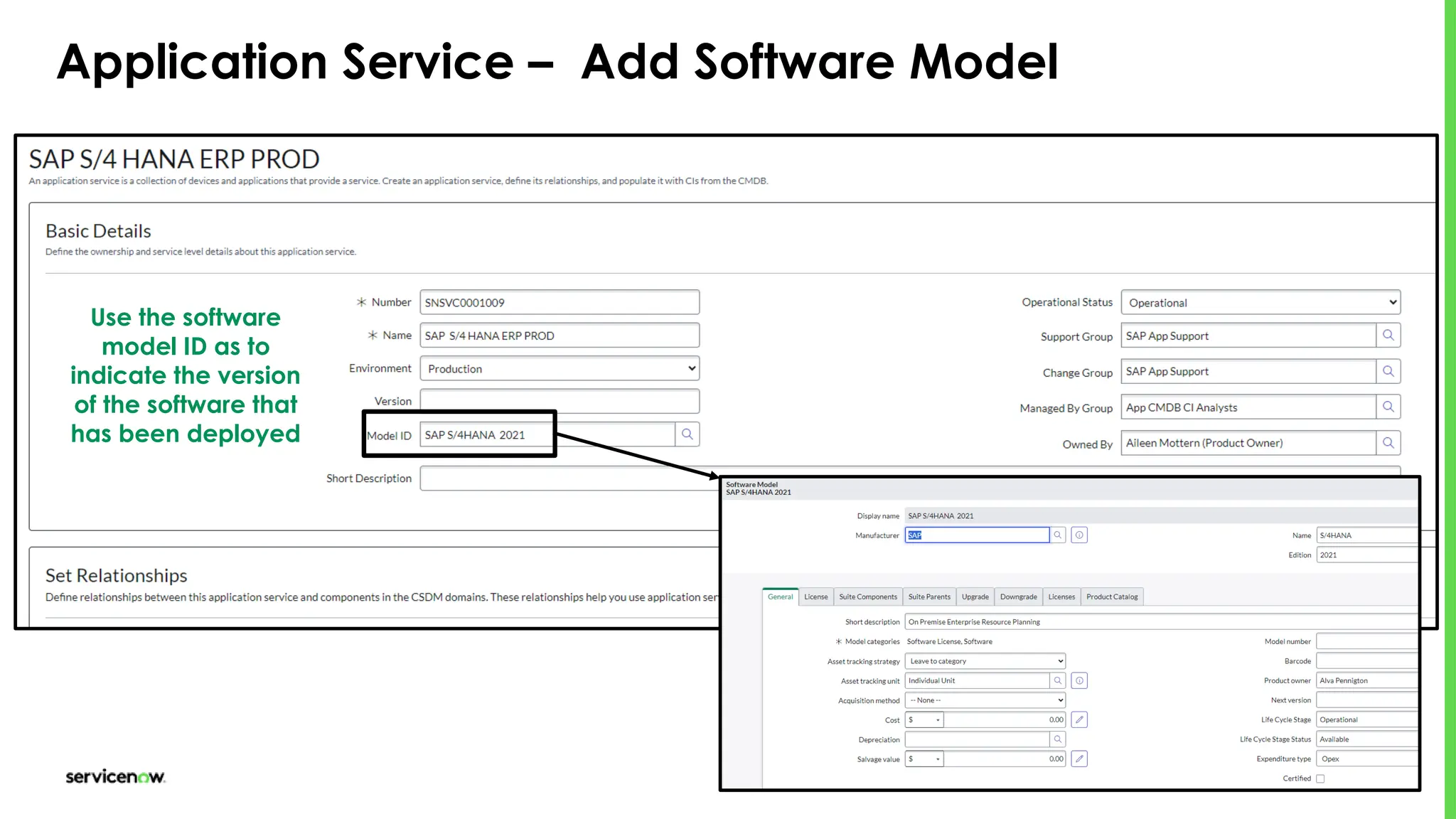1456x819 pixels.
Task: Select the General tab
Action: click(x=780, y=597)
